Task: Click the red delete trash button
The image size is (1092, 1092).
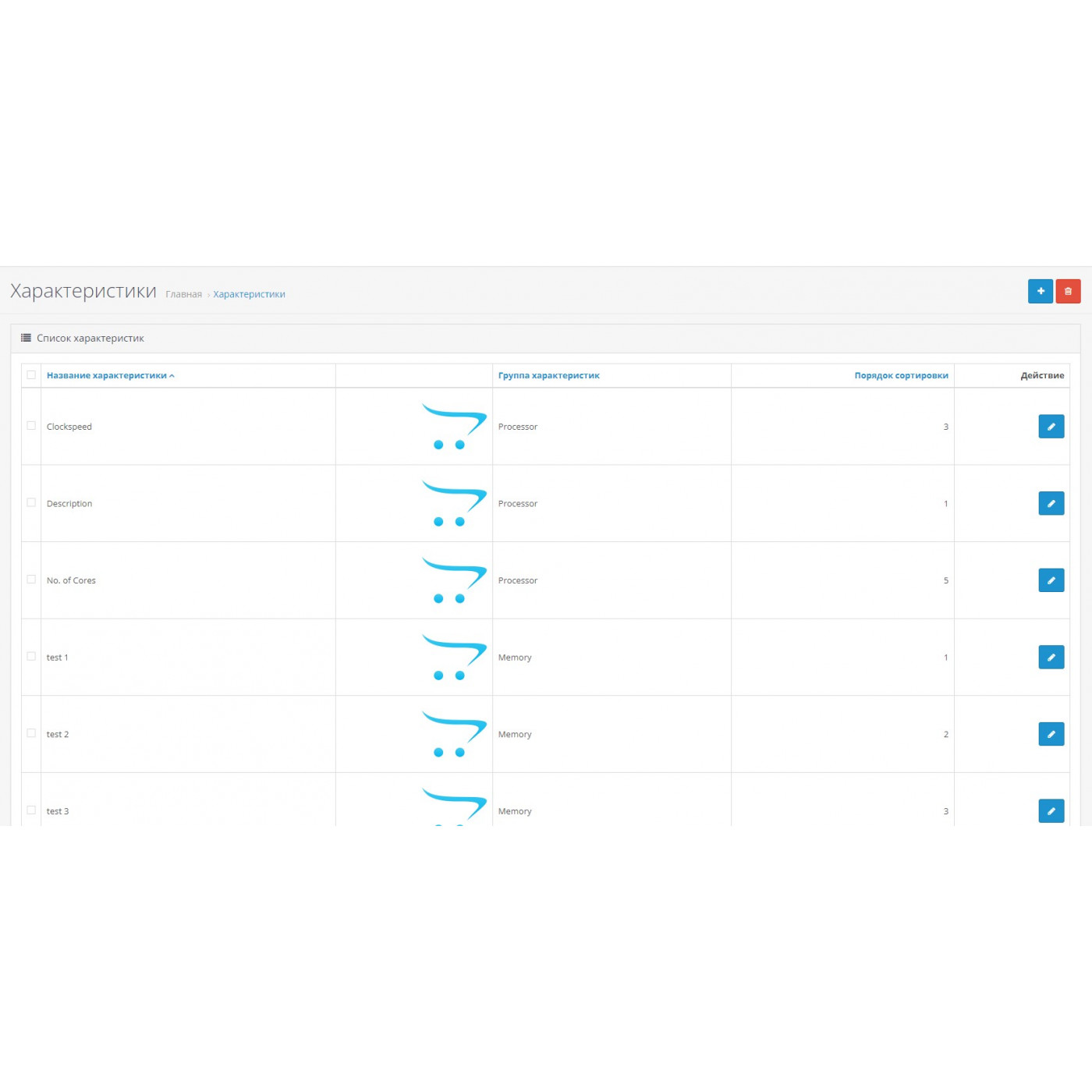Action: click(x=1068, y=291)
